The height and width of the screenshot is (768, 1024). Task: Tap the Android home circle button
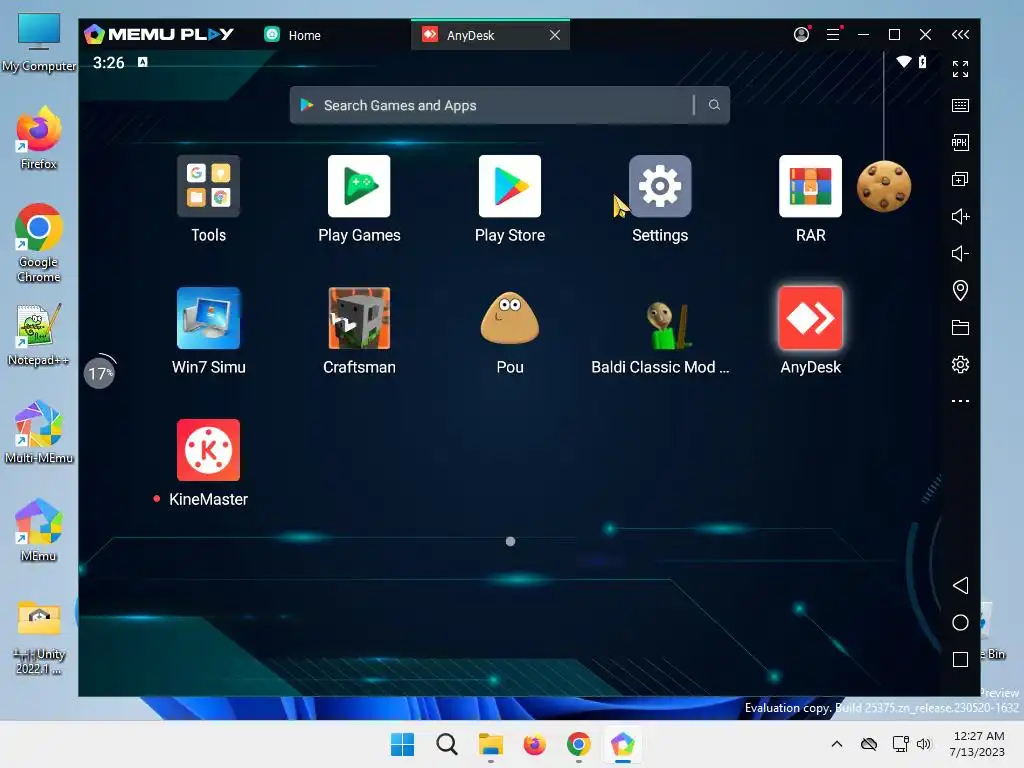(960, 622)
